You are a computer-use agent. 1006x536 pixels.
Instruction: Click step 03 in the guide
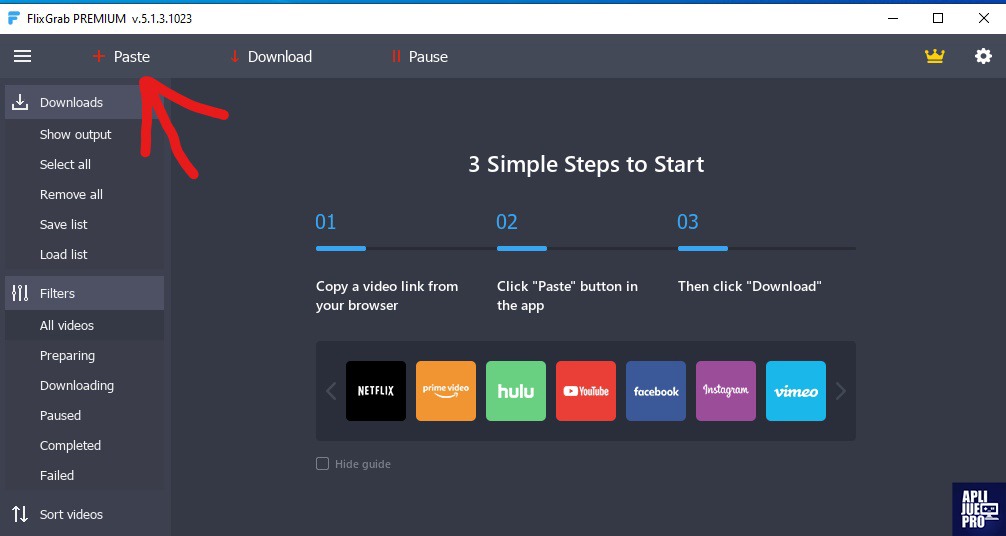click(688, 222)
